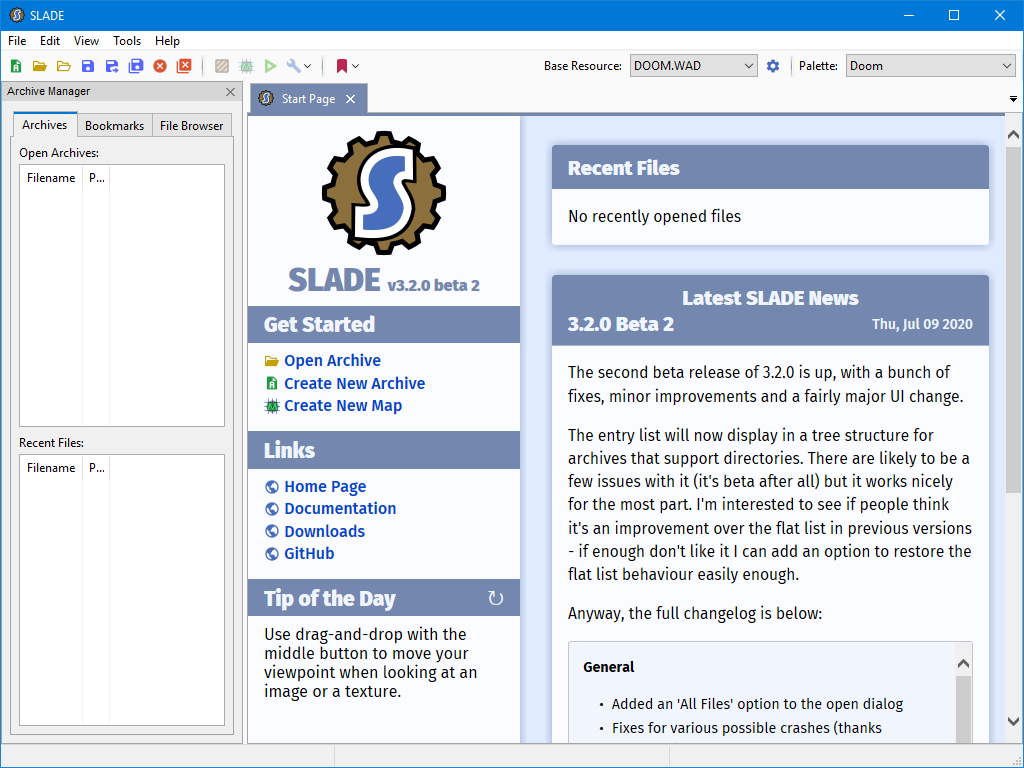This screenshot has width=1024, height=768.
Task: Click the globe icon beside Home Page
Action: 272,487
